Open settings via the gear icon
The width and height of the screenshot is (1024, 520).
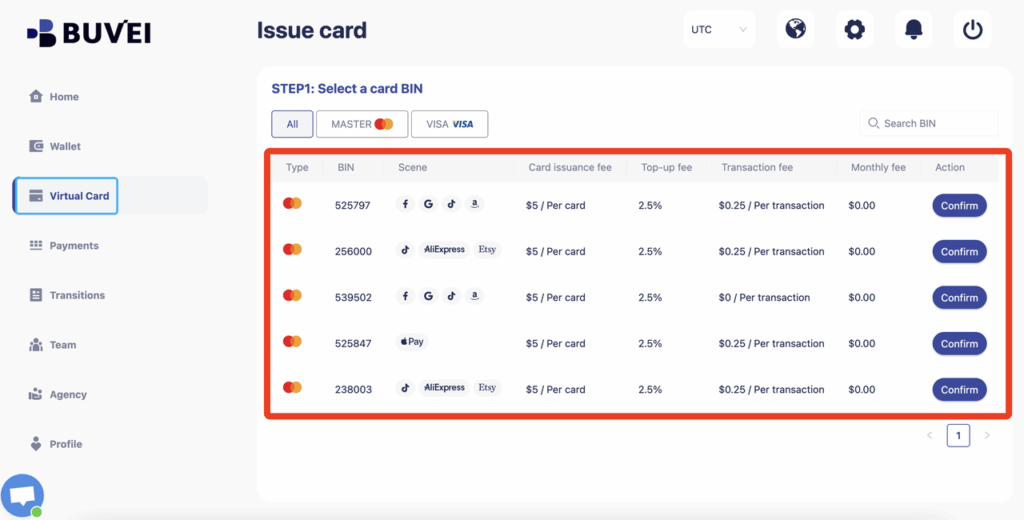pyautogui.click(x=854, y=29)
